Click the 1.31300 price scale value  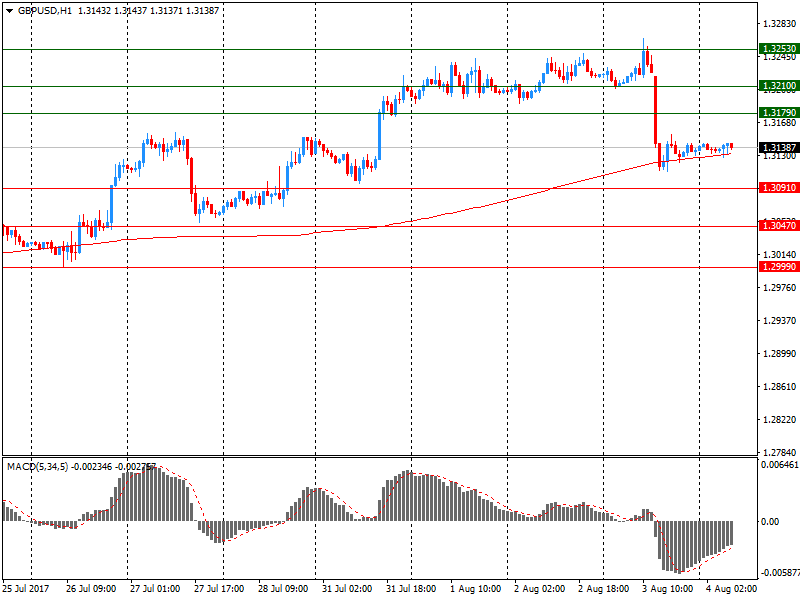pos(779,156)
